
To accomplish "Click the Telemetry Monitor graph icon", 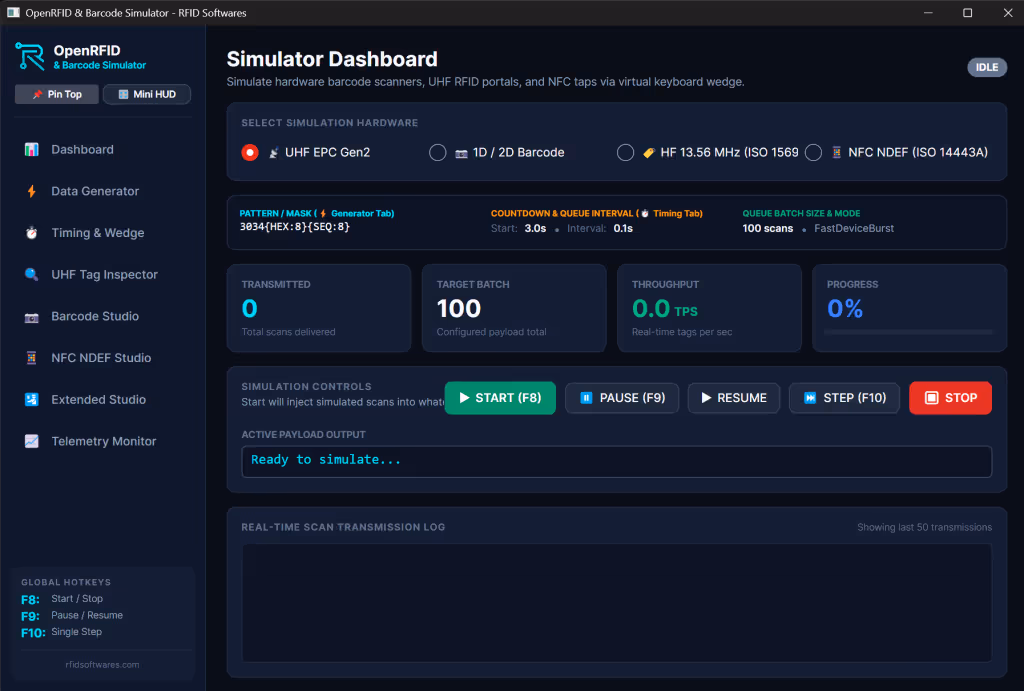I will tap(31, 442).
